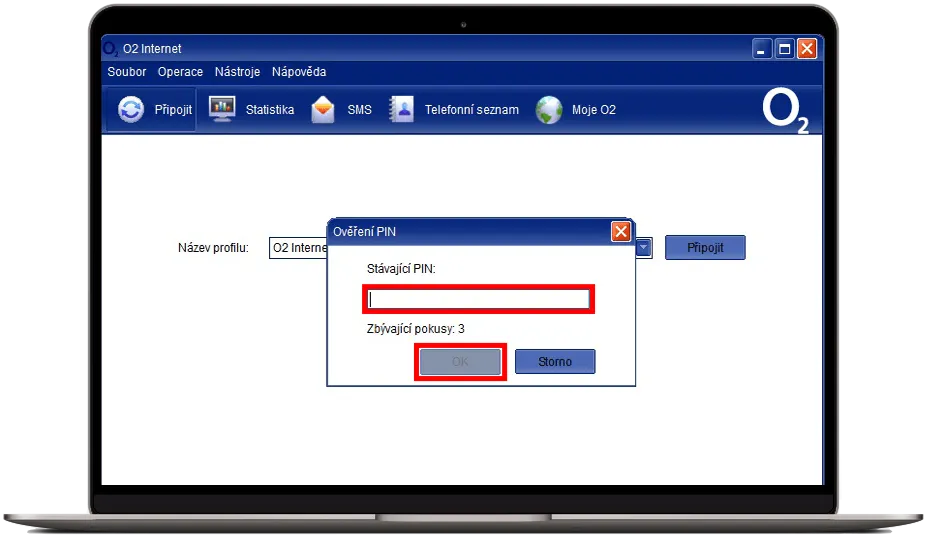Minimize the O2 Internet window
The width and height of the screenshot is (927, 537).
[763, 49]
